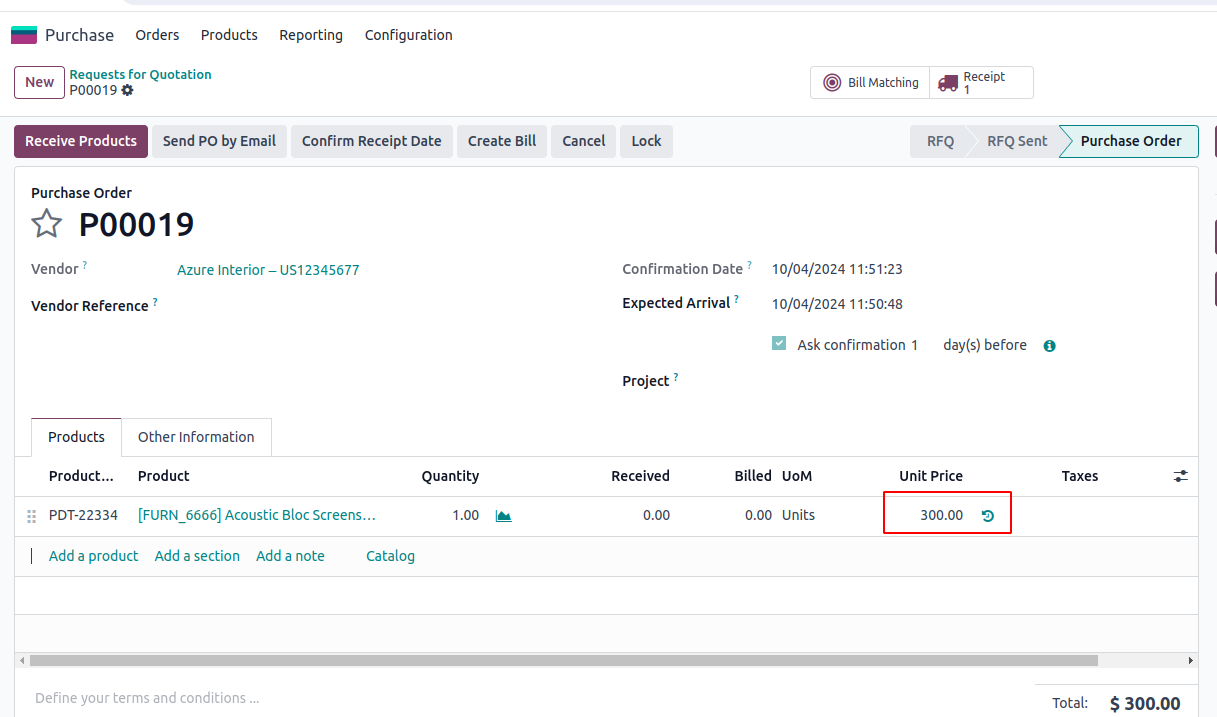Screen dimensions: 1217x717
Task: Click the unit price reset history icon
Action: (988, 516)
